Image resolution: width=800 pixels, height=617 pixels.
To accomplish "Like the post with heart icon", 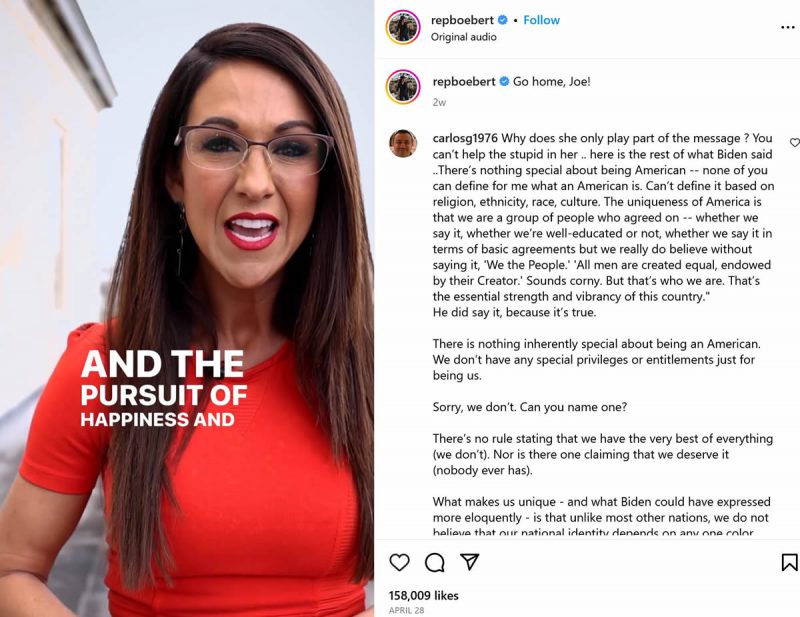I will click(x=399, y=562).
